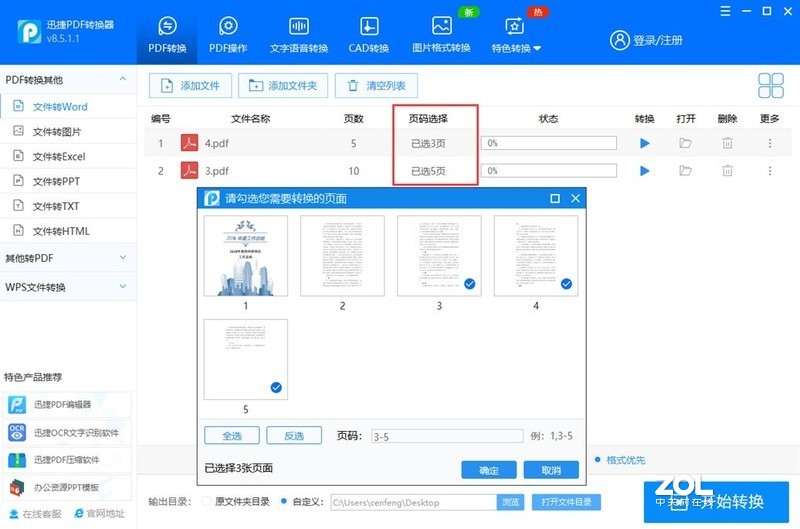Open the hamburger menu in title bar

coord(725,11)
